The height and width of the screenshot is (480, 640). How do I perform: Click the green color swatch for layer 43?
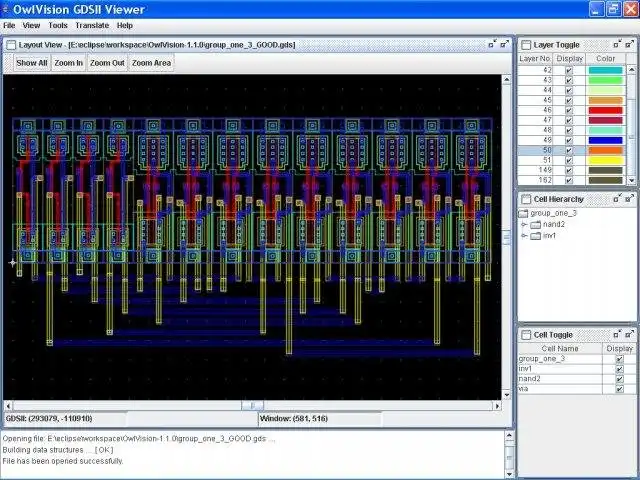(605, 80)
